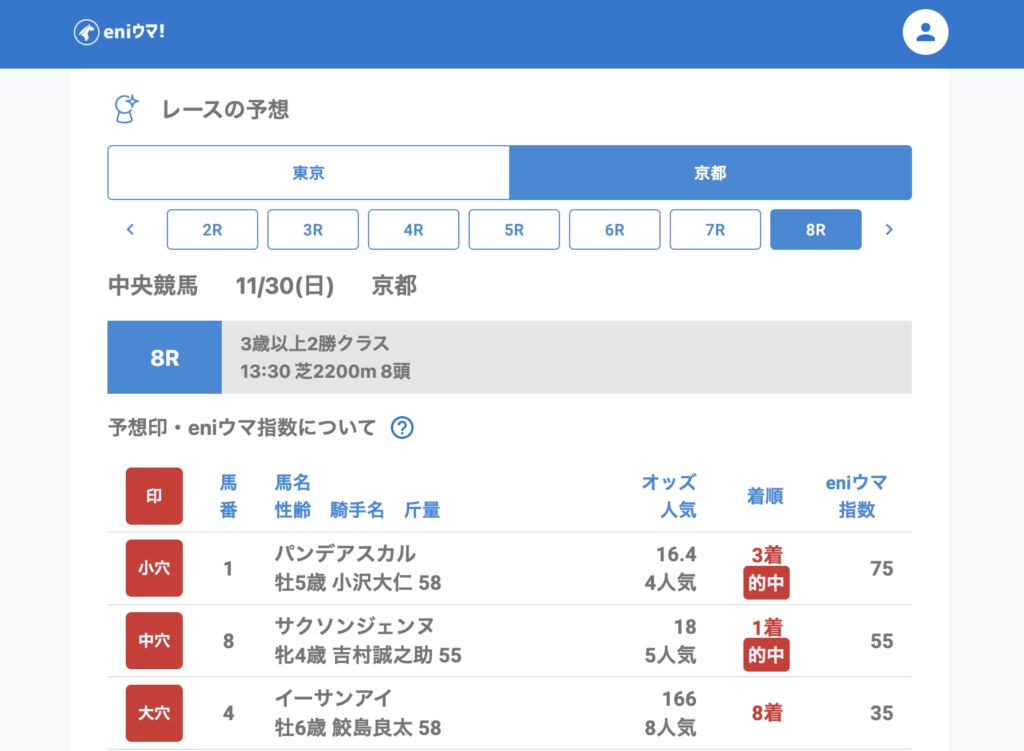Viewport: 1024px width, 751px height.
Task: Click horse name パンデアスカル
Action: click(x=345, y=554)
